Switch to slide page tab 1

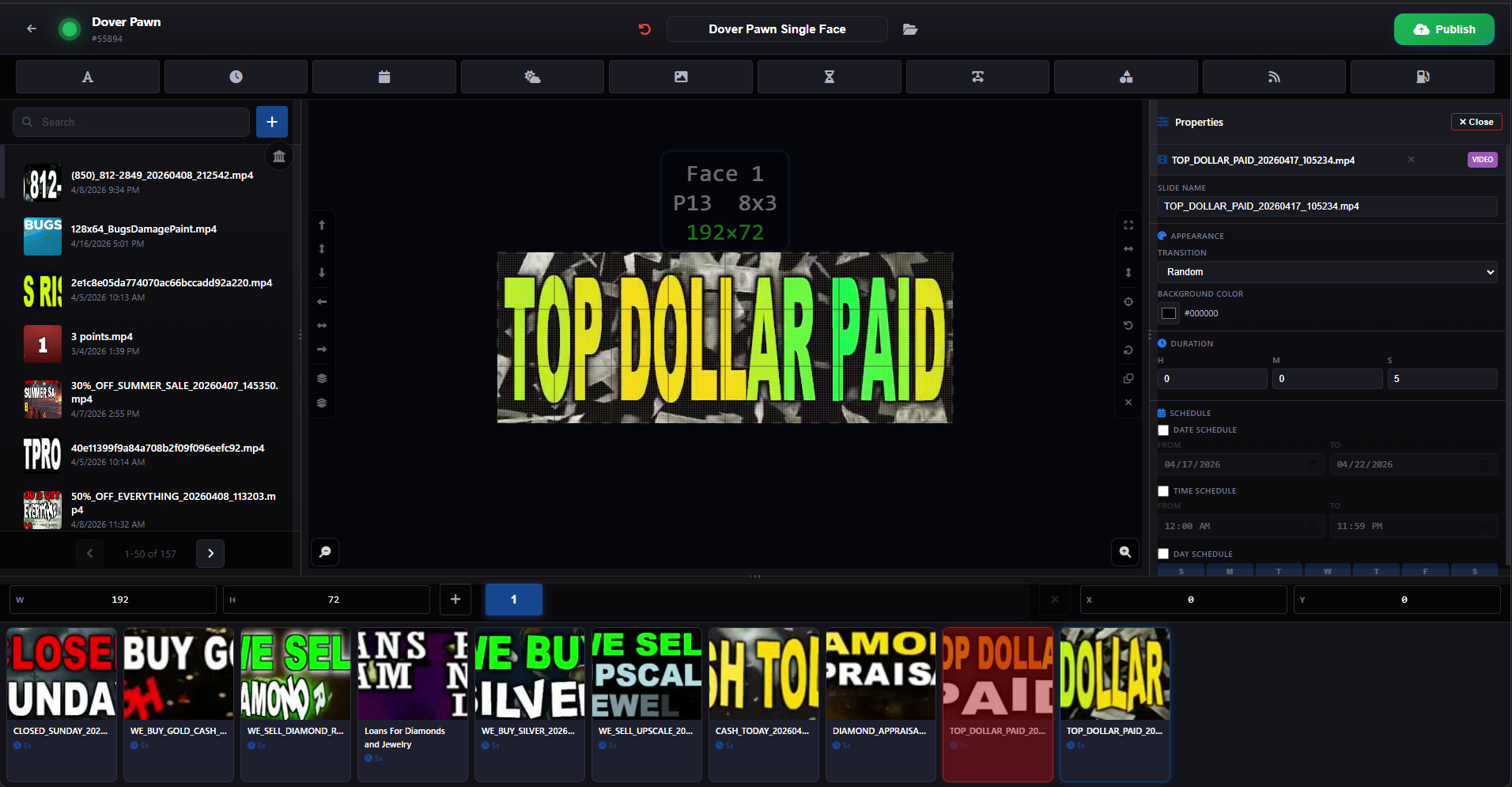coord(513,600)
